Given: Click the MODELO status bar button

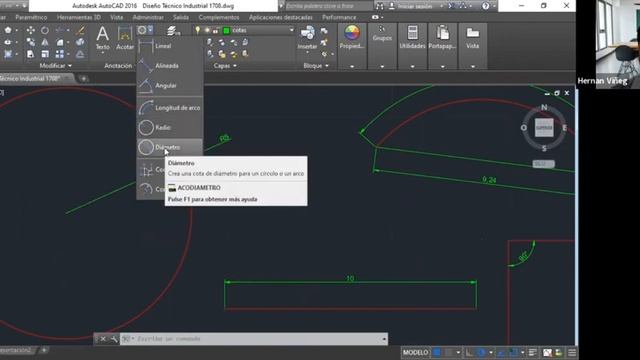Looking at the screenshot, I should pyautogui.click(x=416, y=353).
